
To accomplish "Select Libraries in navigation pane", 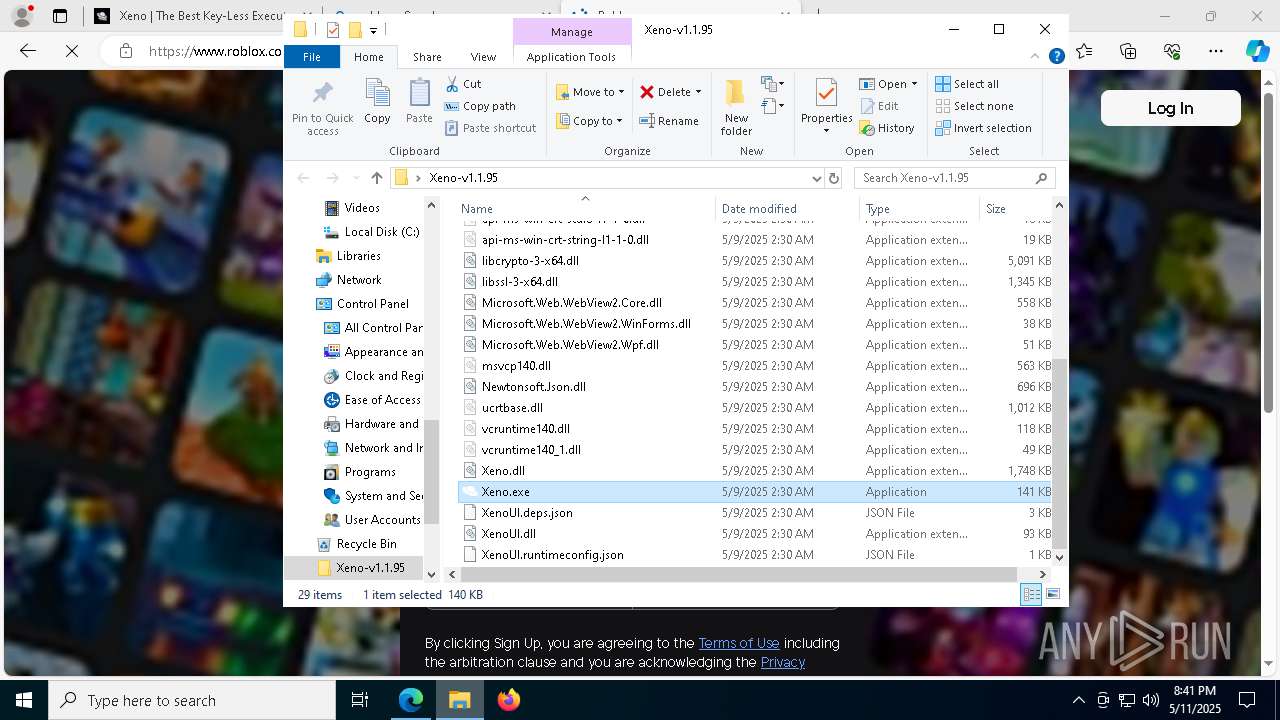I will (358, 256).
